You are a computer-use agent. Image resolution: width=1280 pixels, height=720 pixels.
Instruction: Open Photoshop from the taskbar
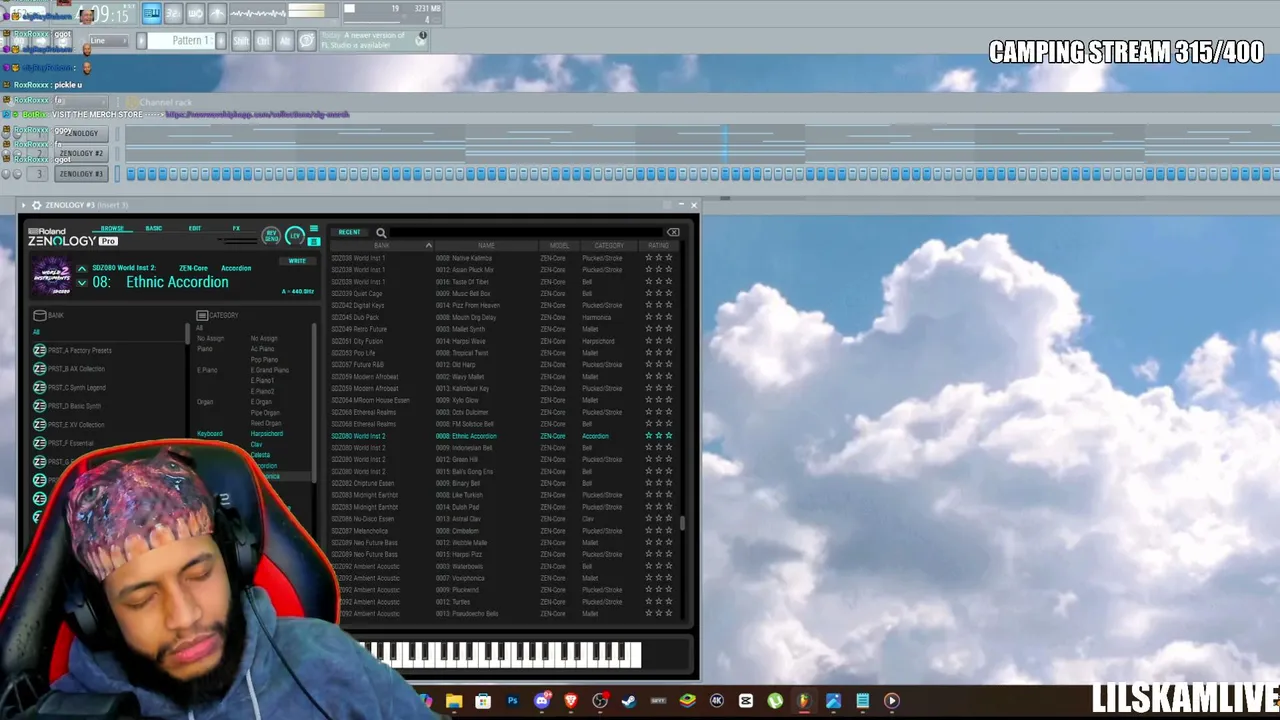coord(512,701)
